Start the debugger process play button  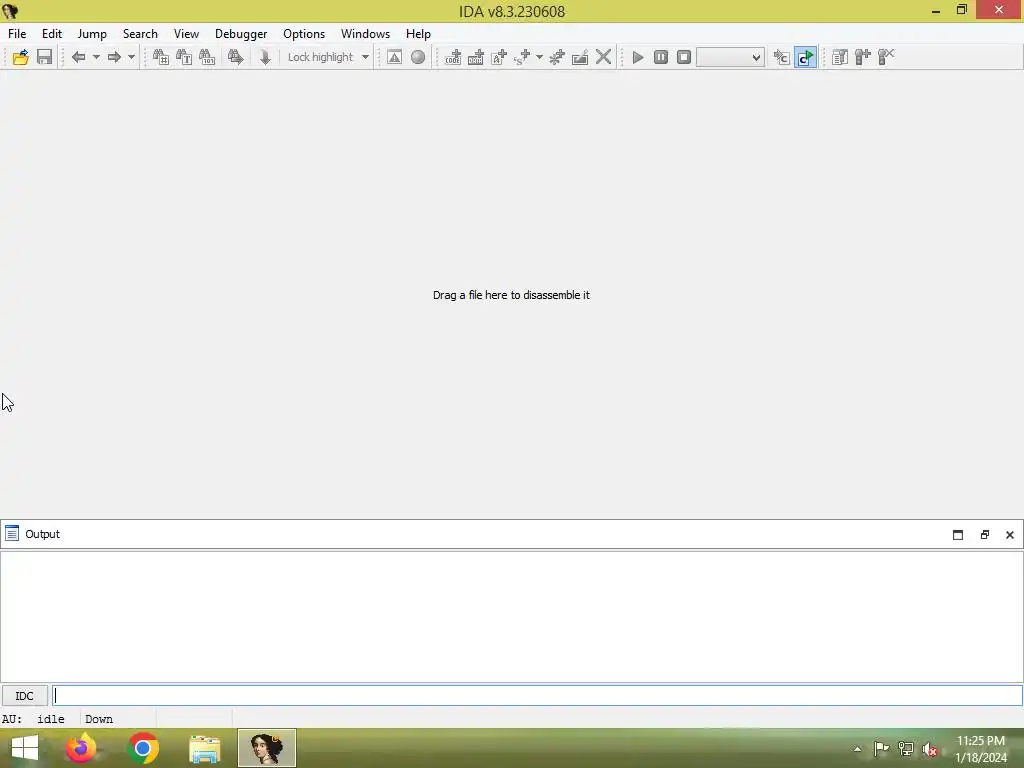point(638,57)
